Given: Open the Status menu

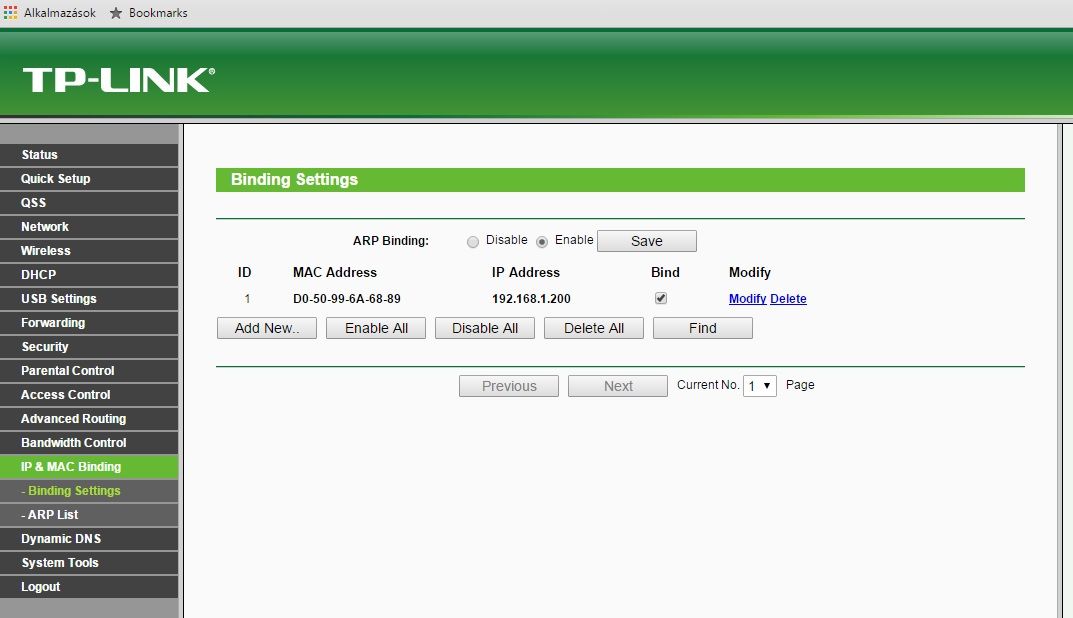Looking at the screenshot, I should 89,155.
